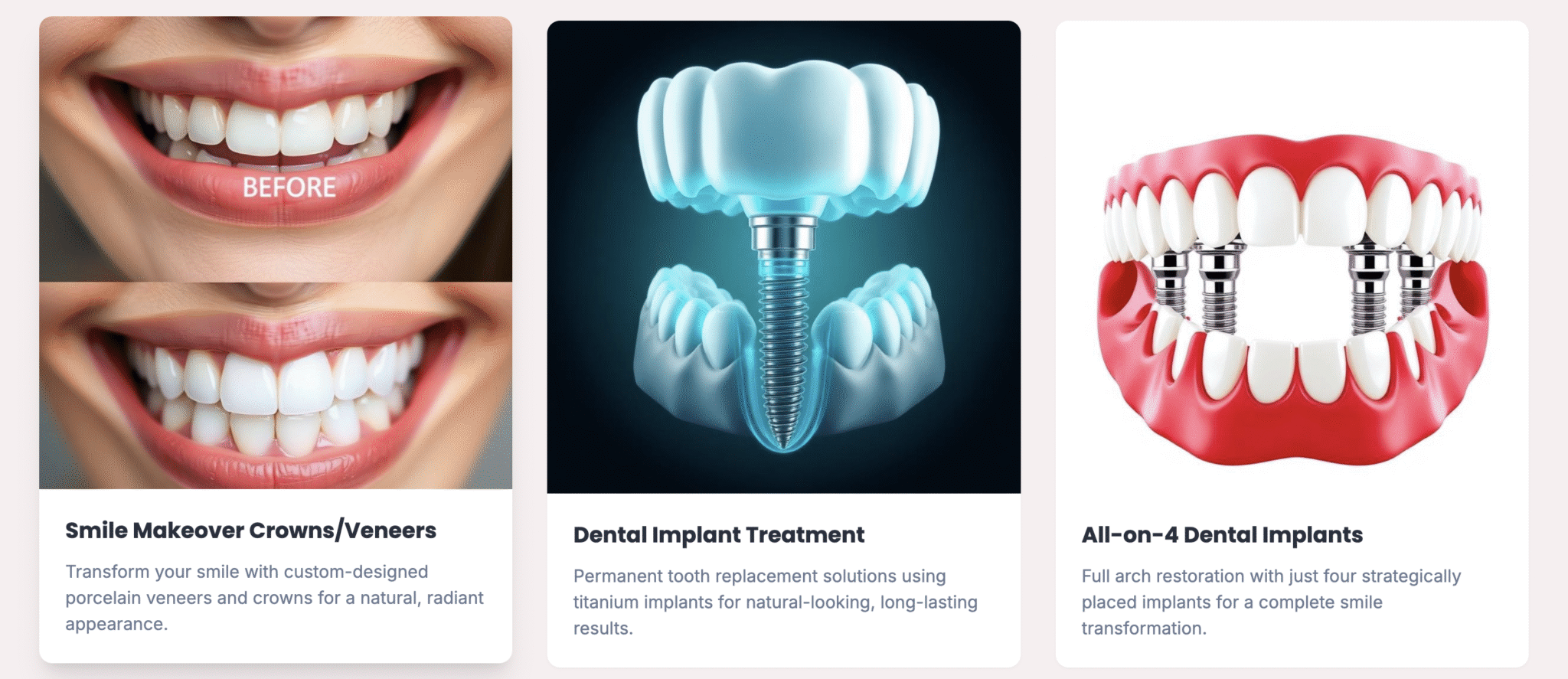
Task: Click the Smile Makeover service card body
Action: click(x=276, y=576)
